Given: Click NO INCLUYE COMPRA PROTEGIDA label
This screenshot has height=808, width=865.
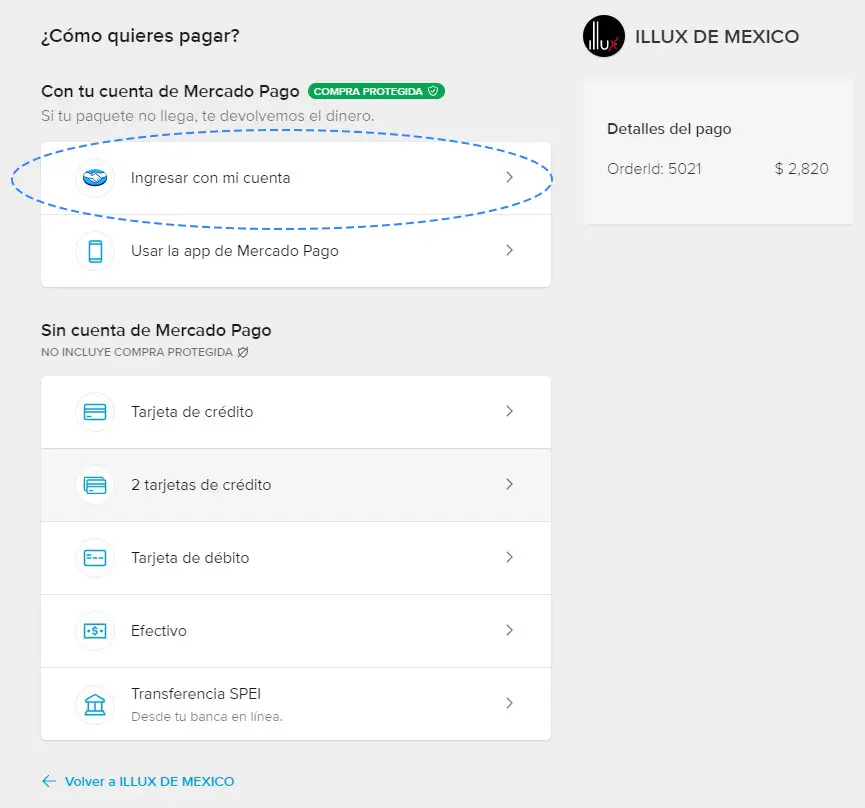Looking at the screenshot, I should click(x=137, y=352).
